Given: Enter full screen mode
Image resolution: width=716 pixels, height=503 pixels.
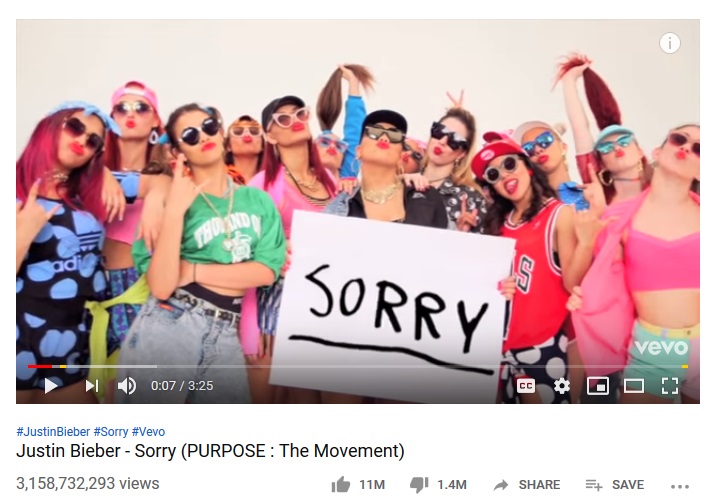Looking at the screenshot, I should click(670, 386).
